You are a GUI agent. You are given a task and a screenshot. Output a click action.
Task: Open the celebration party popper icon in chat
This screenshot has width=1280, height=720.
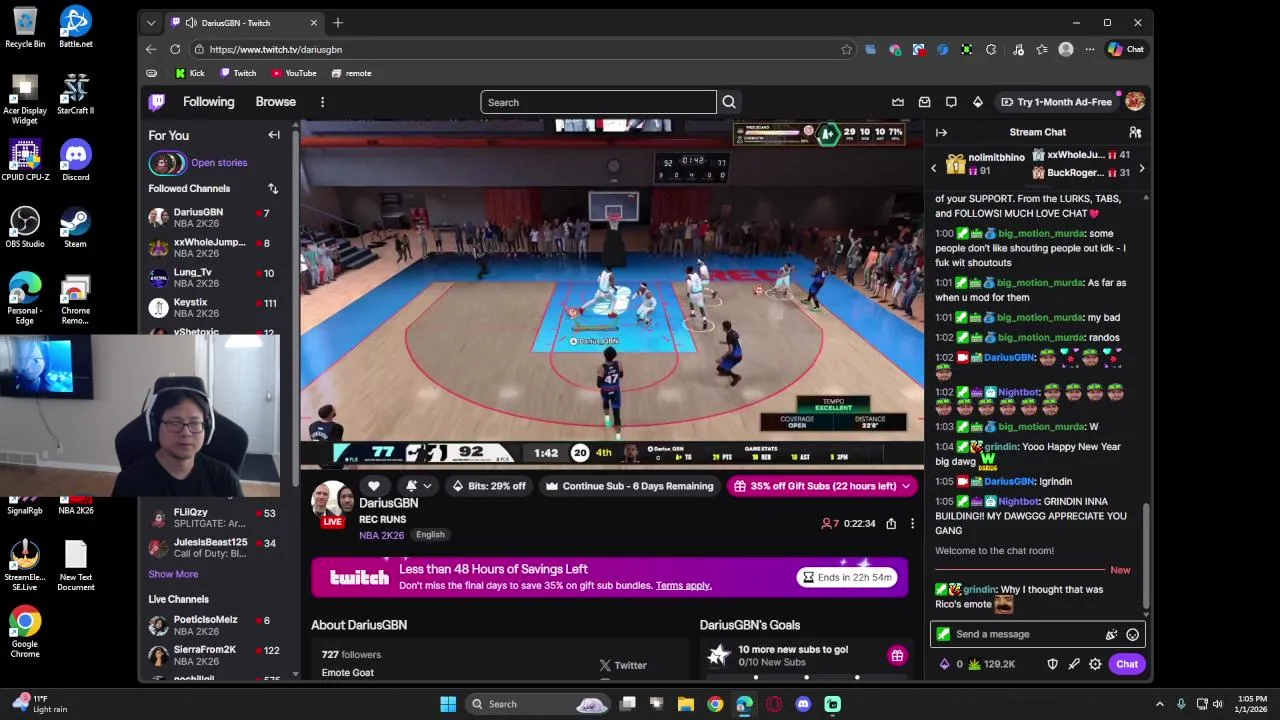(x=1111, y=634)
